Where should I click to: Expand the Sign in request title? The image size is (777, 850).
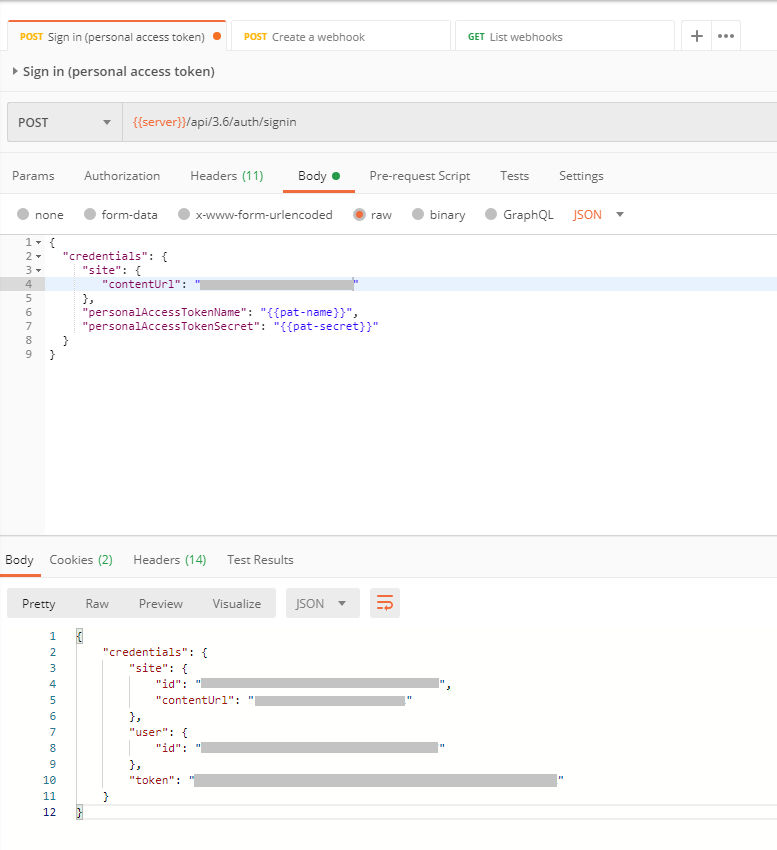point(15,71)
